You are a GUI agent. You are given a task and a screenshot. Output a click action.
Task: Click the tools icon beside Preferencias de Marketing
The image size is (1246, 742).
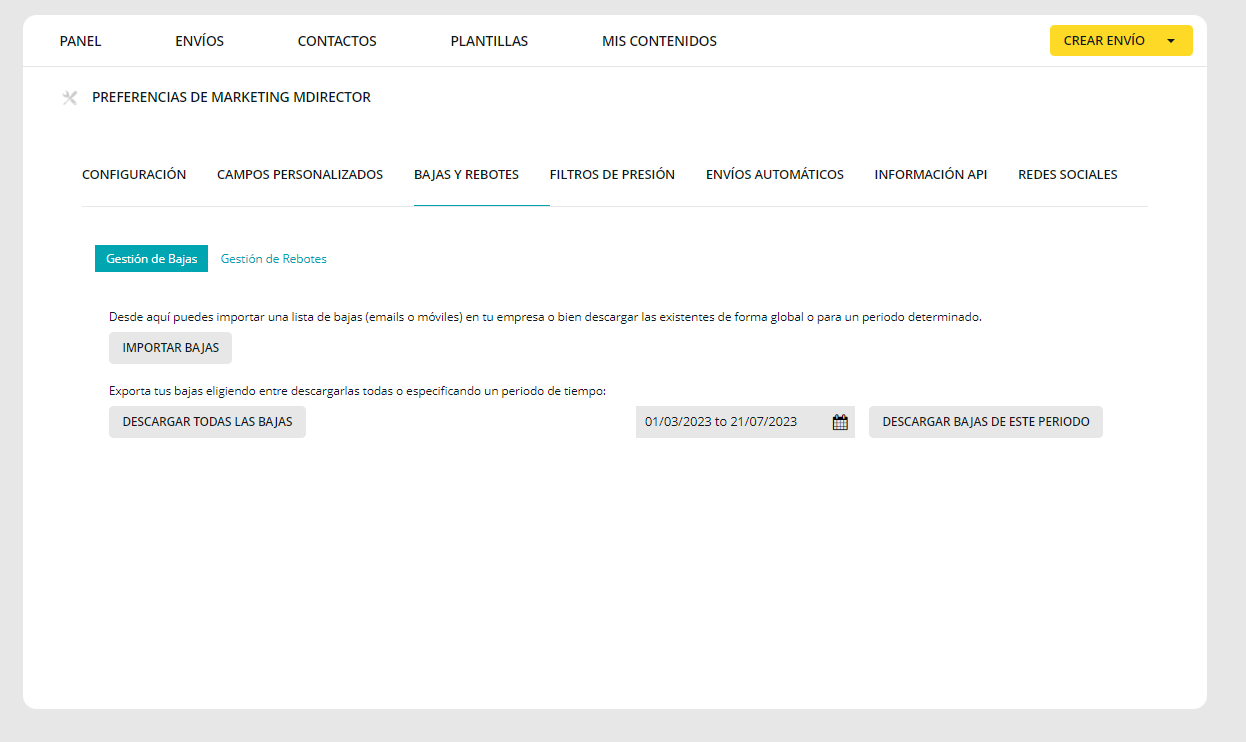(x=69, y=97)
